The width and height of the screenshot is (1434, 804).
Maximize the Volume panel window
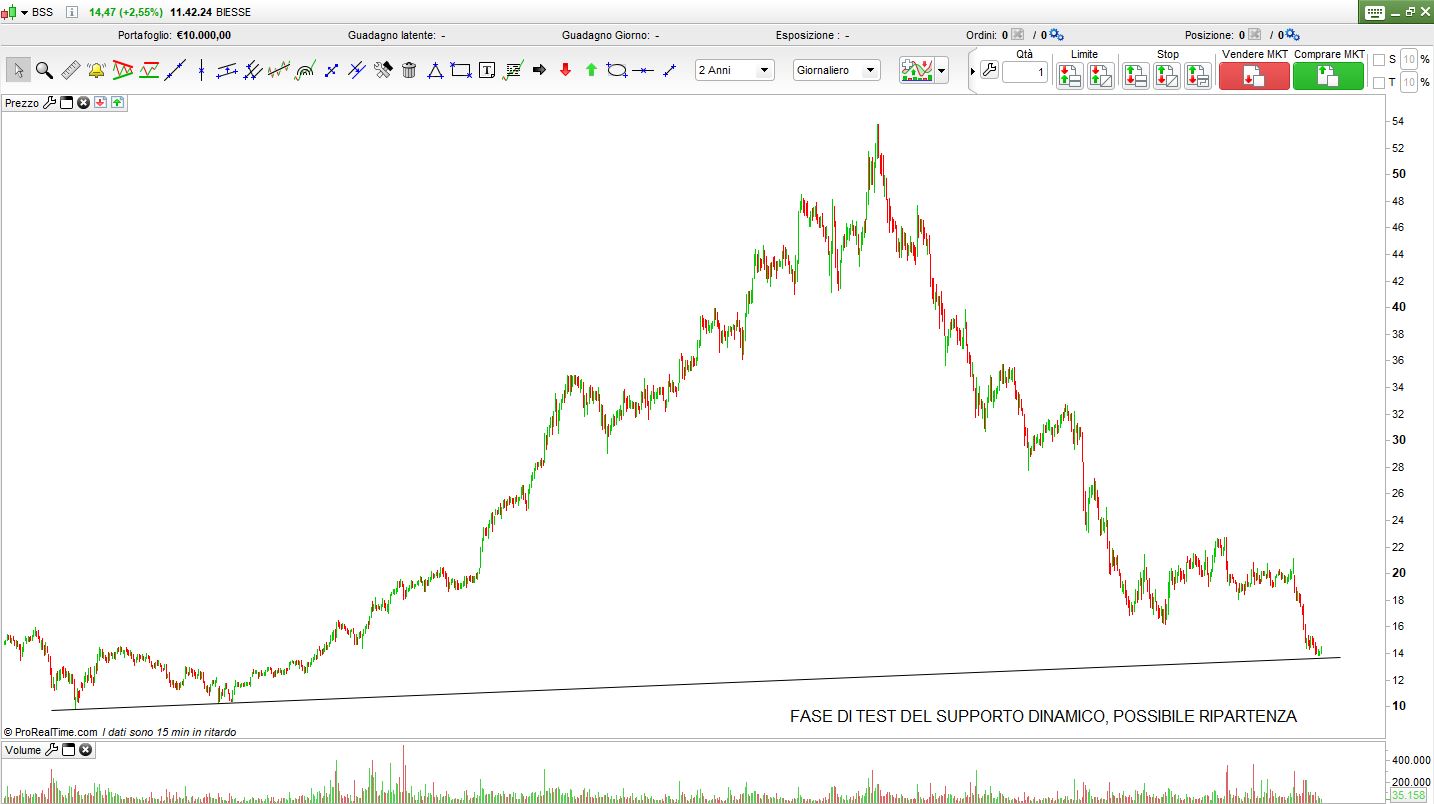(69, 749)
